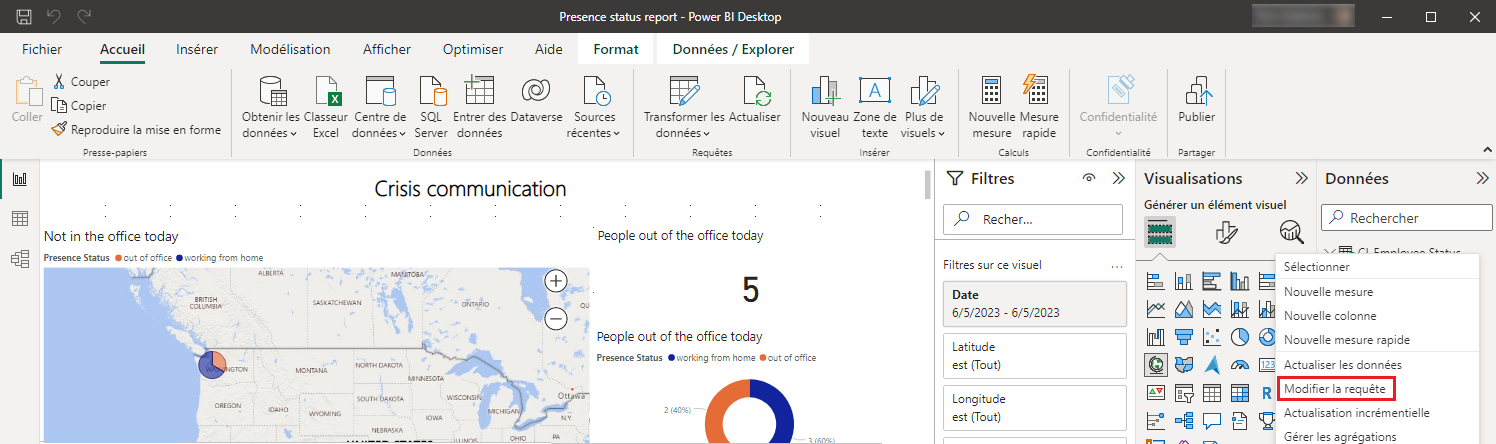Image resolution: width=1496 pixels, height=444 pixels.
Task: Open the Données / Explorer tab
Action: point(733,49)
